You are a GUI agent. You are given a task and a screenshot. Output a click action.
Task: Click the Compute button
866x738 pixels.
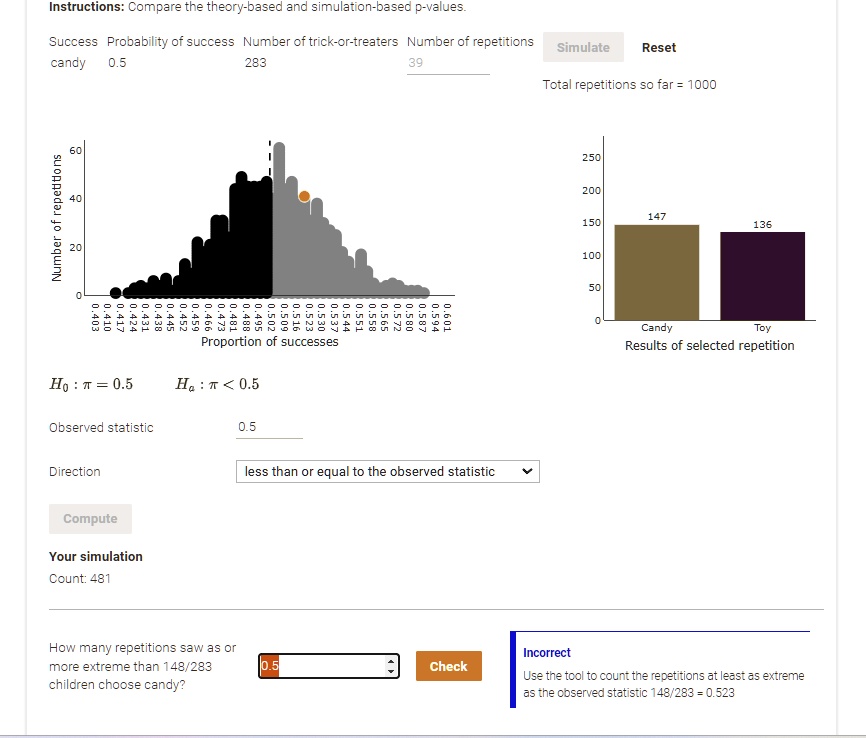coord(90,518)
